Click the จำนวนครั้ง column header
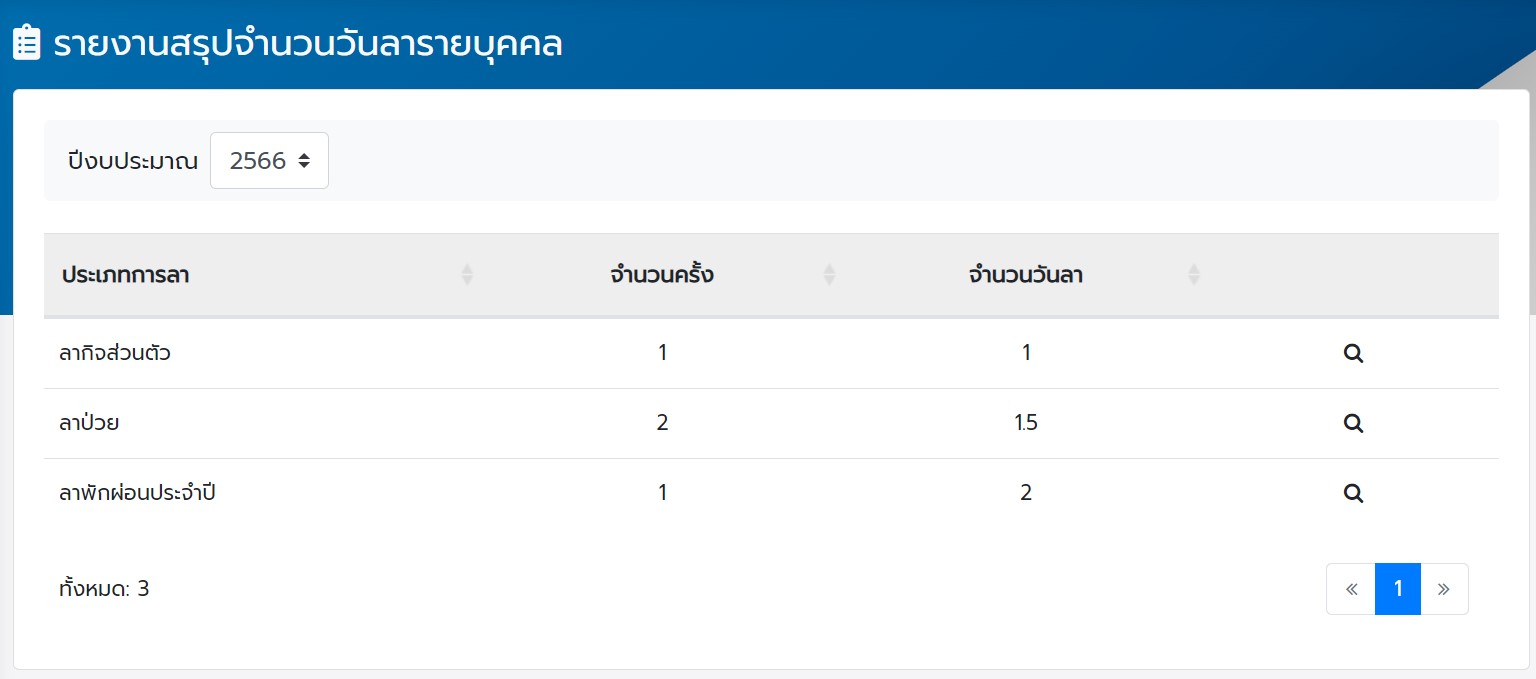 coord(661,275)
